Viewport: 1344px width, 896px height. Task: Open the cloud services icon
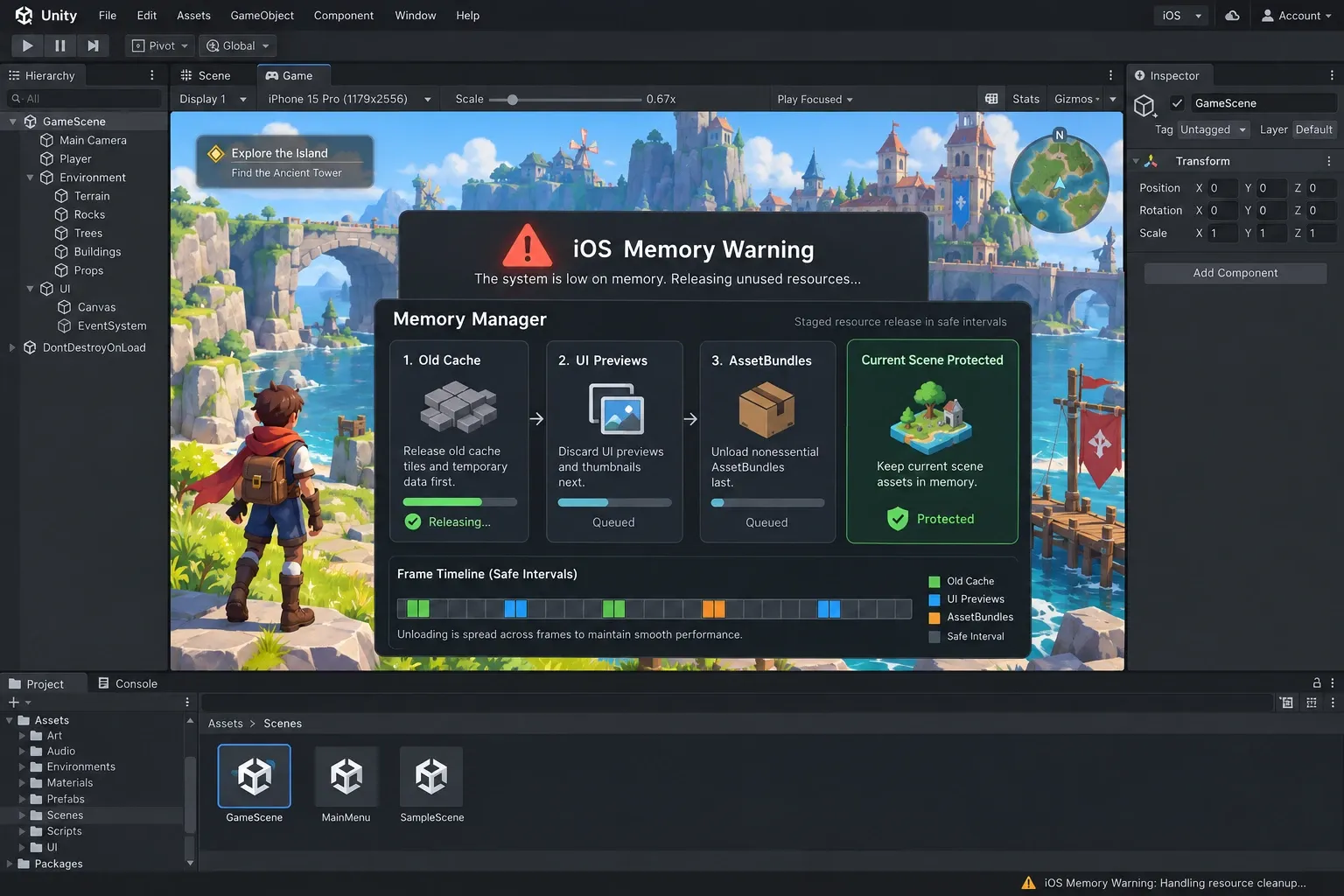point(1232,16)
